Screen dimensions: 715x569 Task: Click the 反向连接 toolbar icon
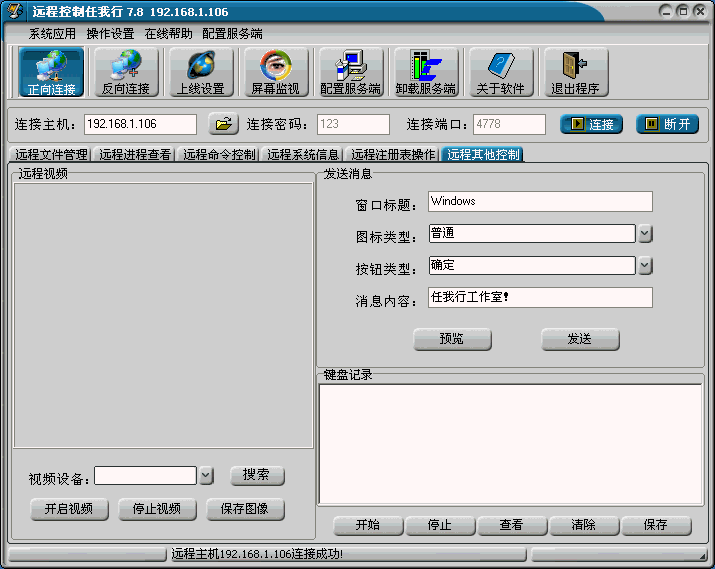click(x=126, y=73)
